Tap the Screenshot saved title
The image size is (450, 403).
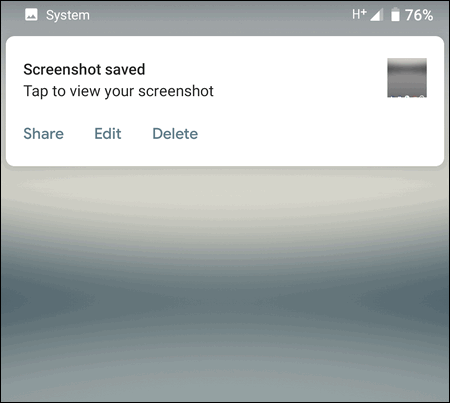[84, 70]
